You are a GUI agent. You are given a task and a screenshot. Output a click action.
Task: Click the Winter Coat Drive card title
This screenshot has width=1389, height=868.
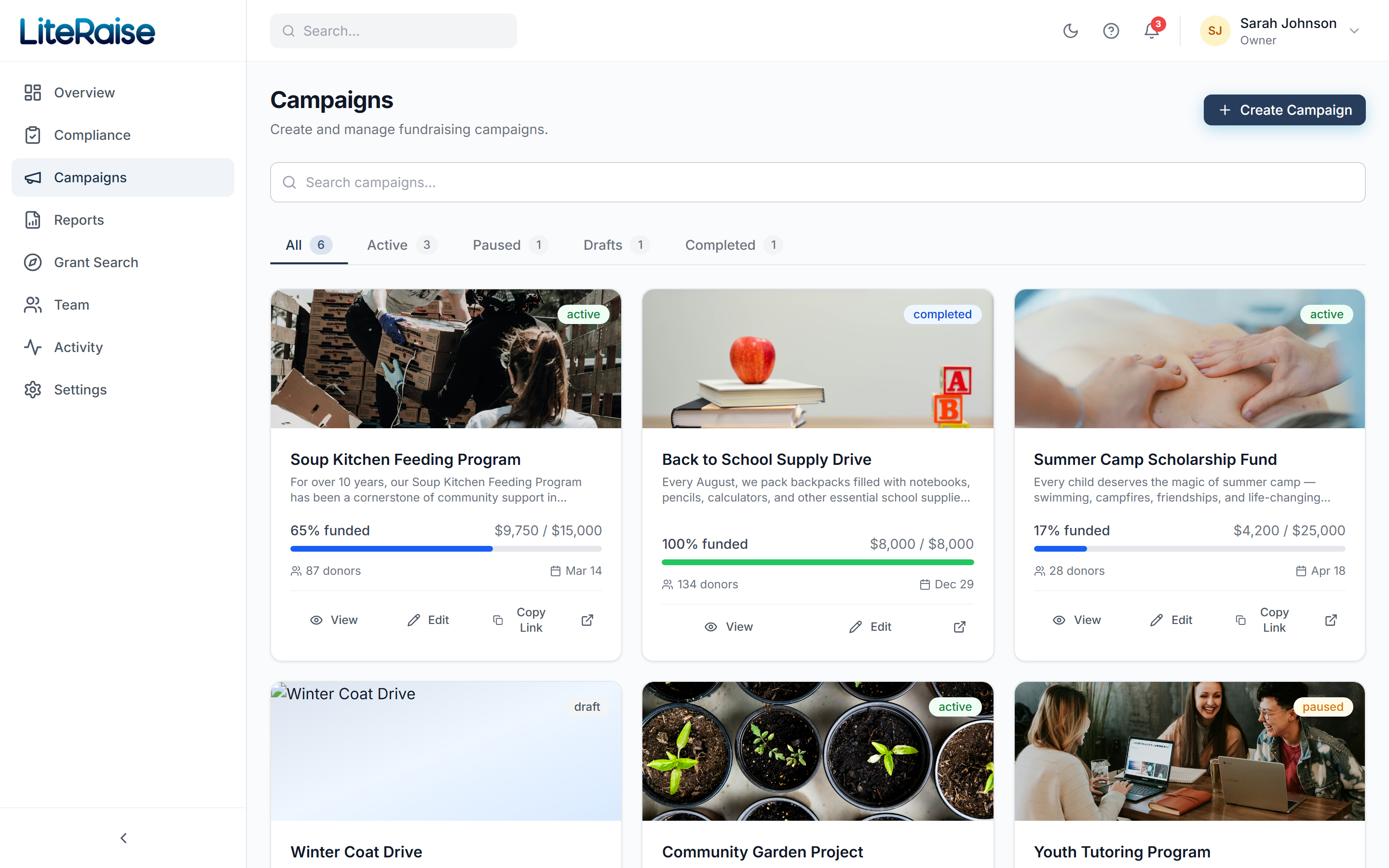[x=356, y=852]
